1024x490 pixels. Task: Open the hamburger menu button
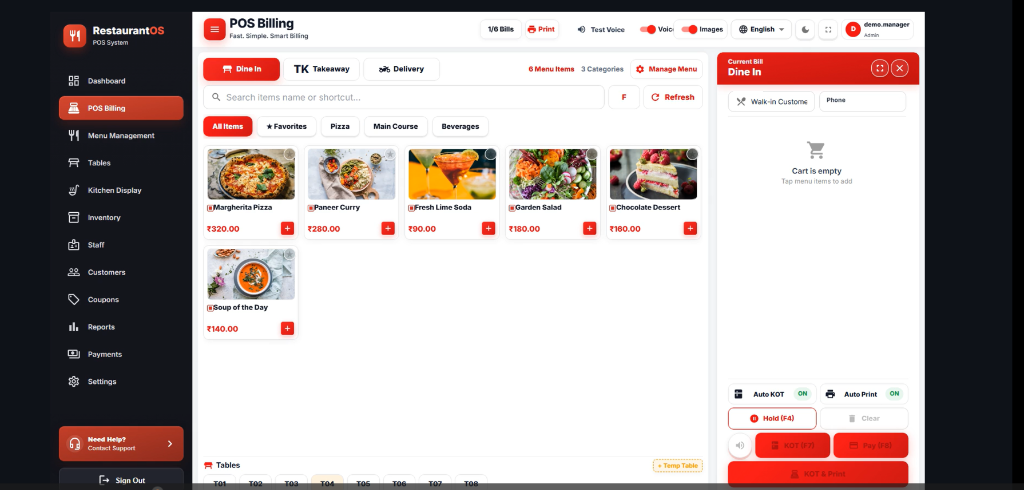[x=214, y=29]
